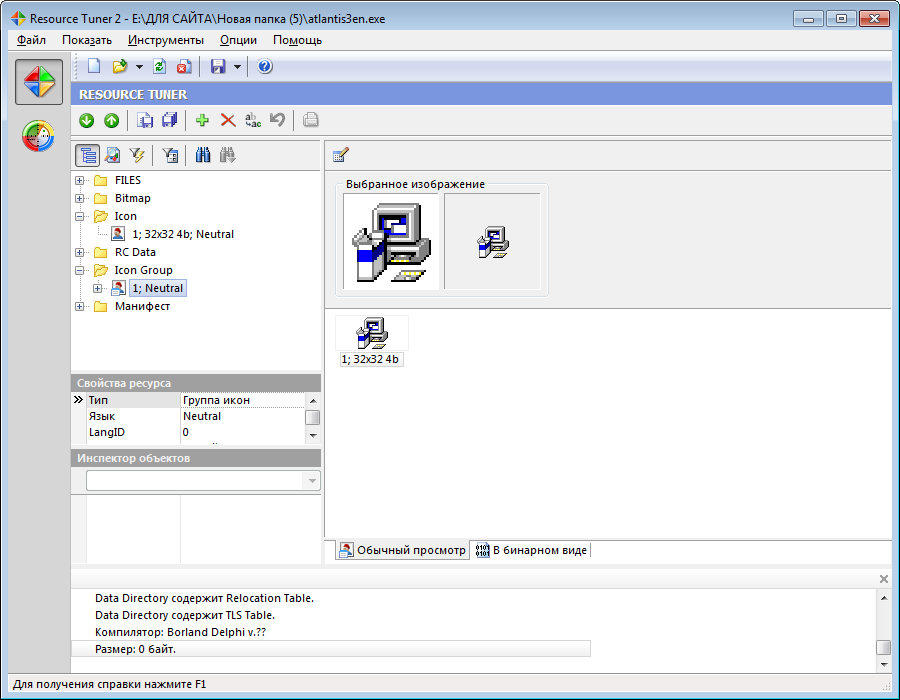Screen dimensions: 900x700
Task: Click the Save resource icon
Action: click(145, 120)
